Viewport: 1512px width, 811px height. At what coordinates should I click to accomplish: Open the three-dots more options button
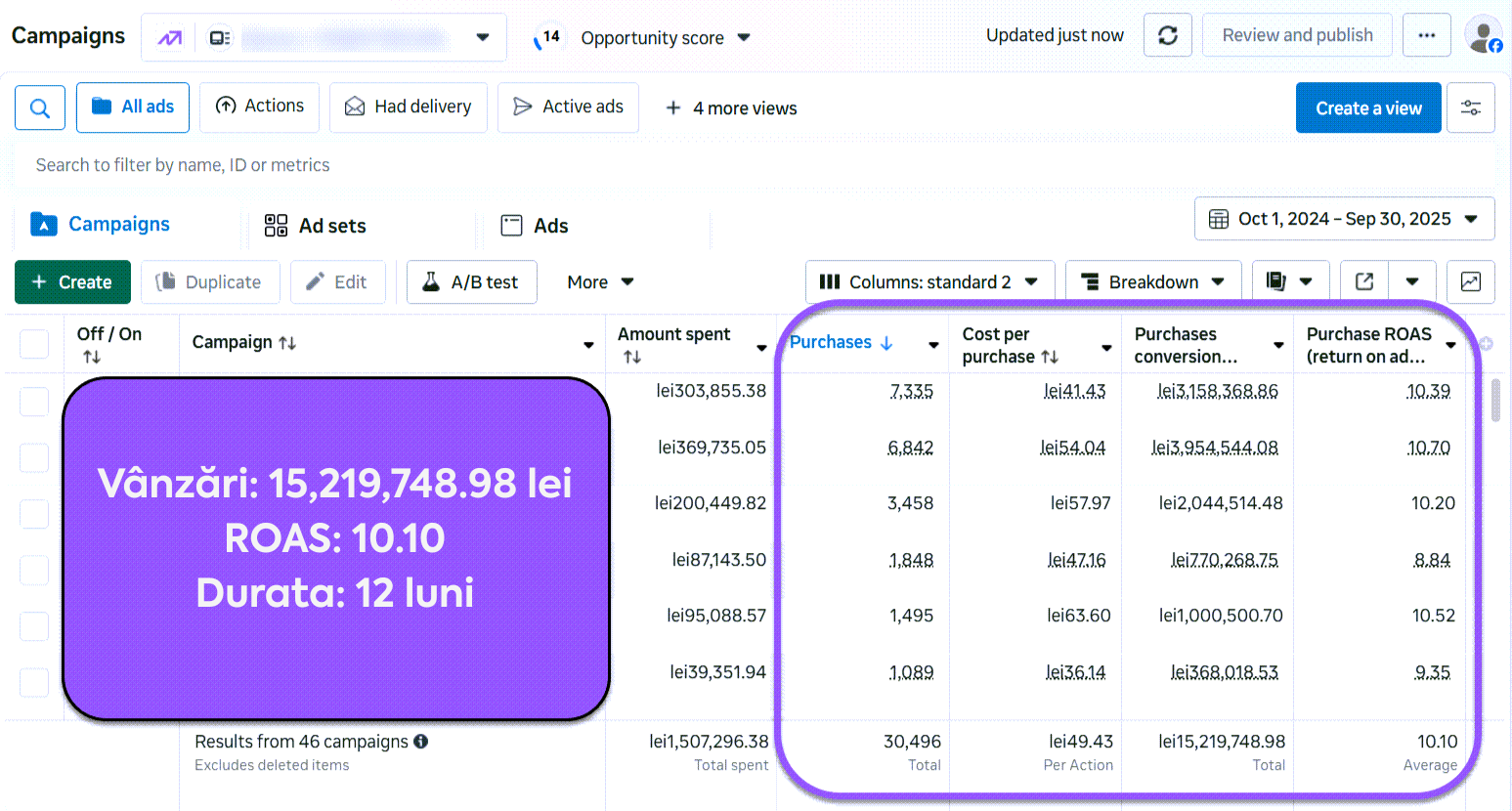pos(1427,36)
